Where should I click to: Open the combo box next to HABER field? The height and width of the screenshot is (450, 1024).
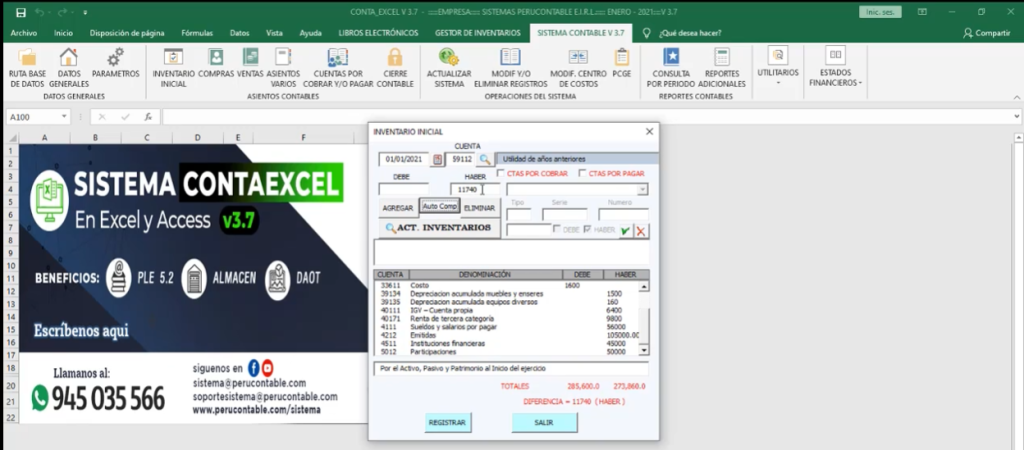[577, 189]
